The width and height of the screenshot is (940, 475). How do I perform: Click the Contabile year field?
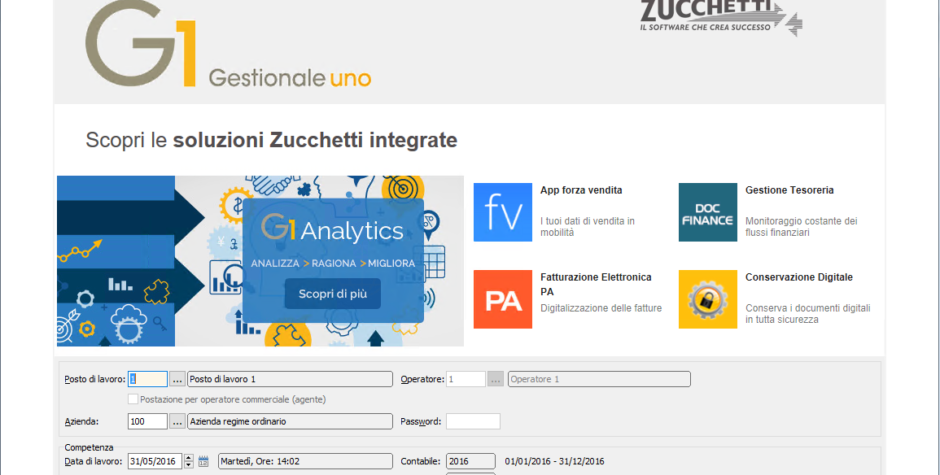pyautogui.click(x=471, y=461)
